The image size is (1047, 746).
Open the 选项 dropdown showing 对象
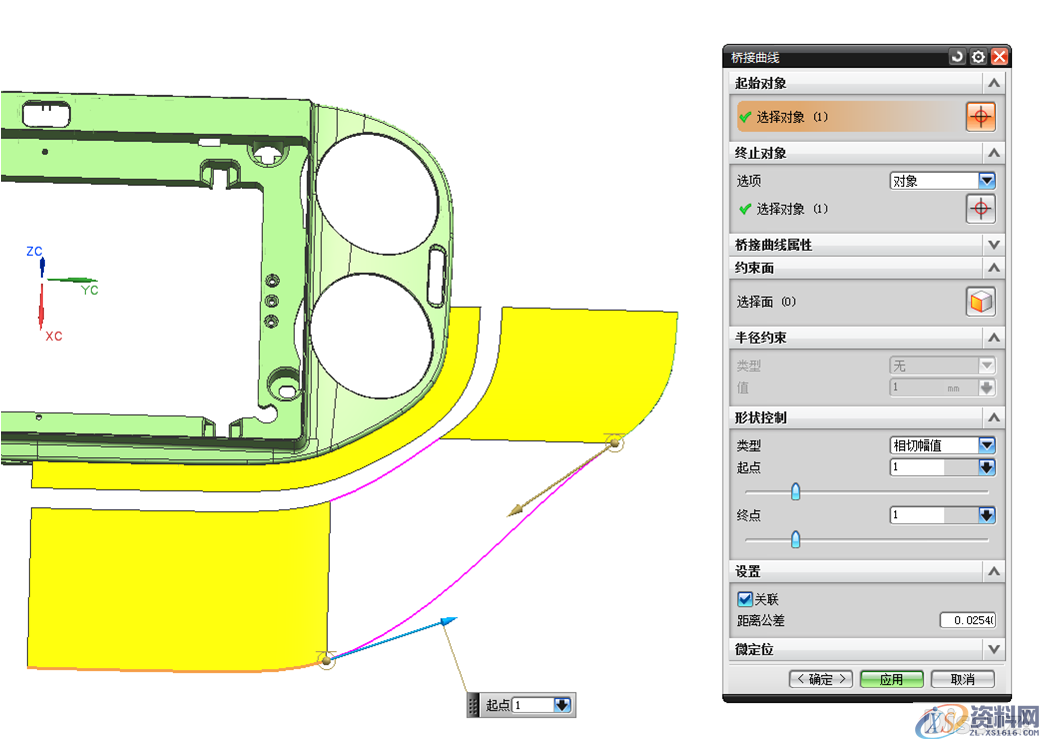[x=987, y=181]
